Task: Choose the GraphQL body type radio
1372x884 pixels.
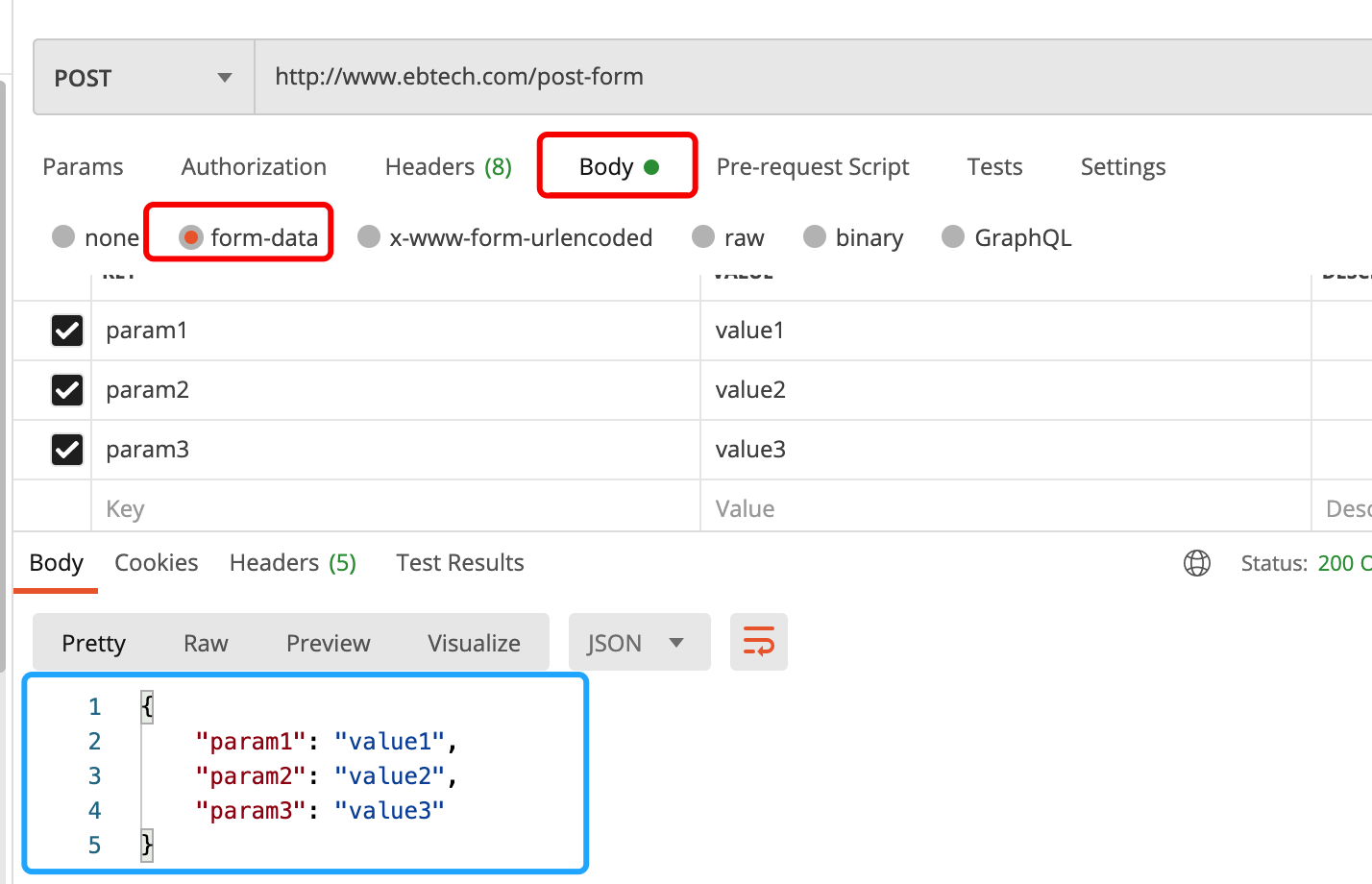Action: 953,236
